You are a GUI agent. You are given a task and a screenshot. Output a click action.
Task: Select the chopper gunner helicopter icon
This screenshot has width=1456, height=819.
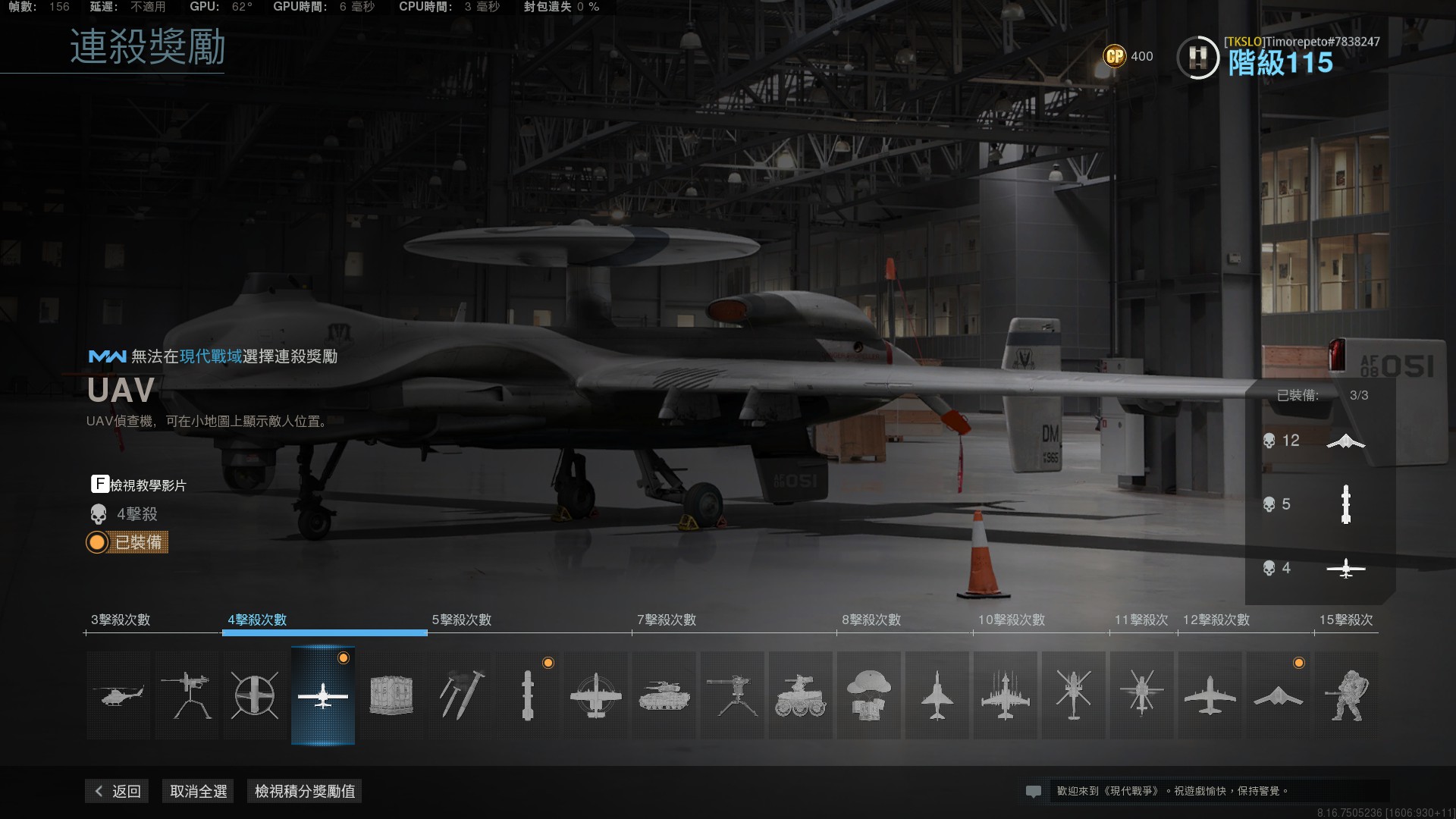pos(1074,695)
